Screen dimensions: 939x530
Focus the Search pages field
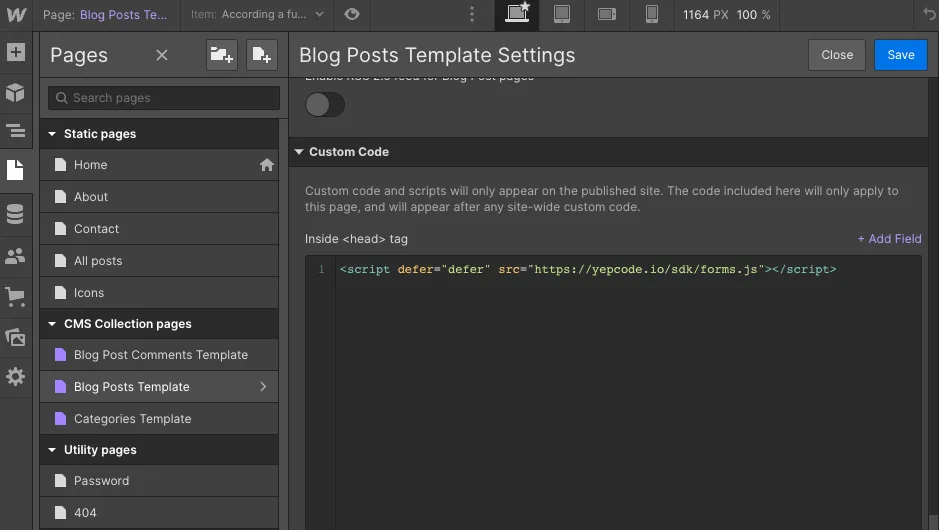pyautogui.click(x=164, y=98)
